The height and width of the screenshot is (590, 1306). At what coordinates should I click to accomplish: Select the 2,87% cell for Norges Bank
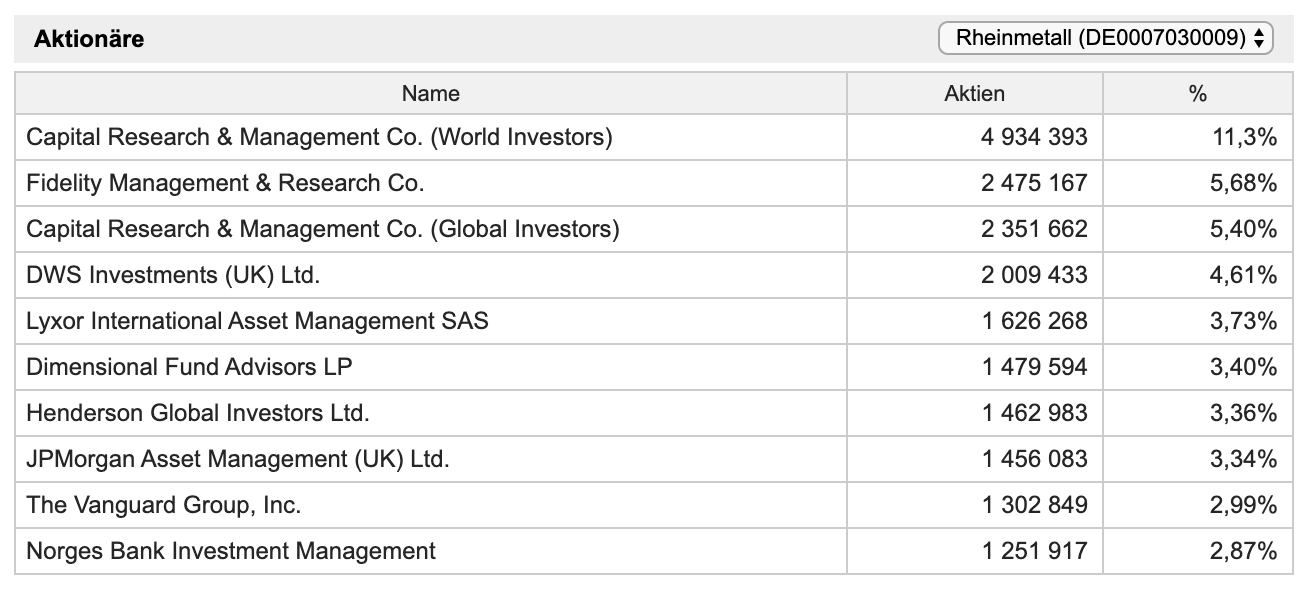(1243, 551)
